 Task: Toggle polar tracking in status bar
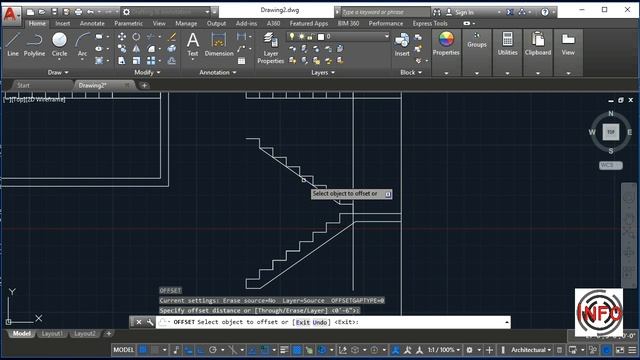point(213,350)
